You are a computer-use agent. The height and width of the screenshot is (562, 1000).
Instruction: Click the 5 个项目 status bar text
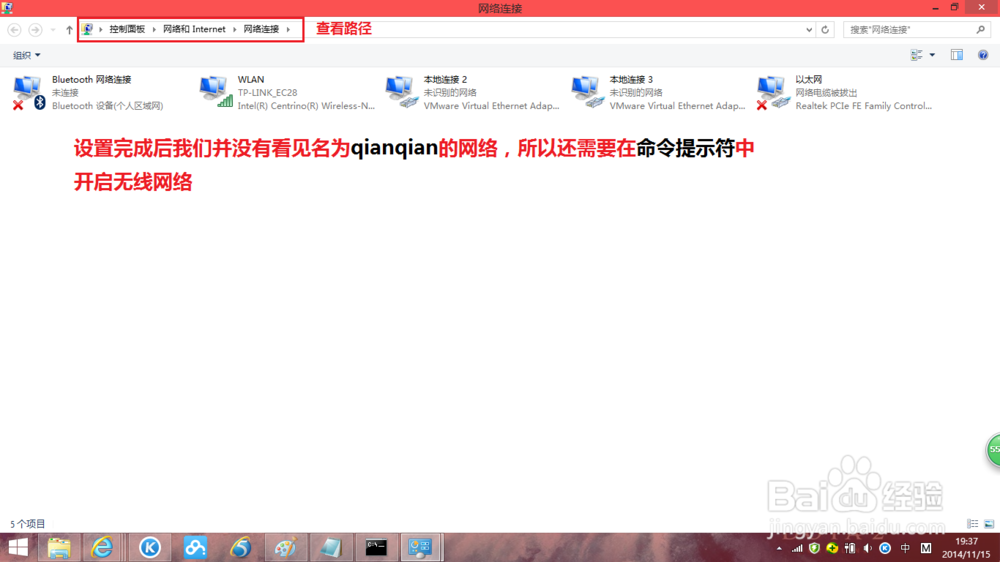(27, 524)
